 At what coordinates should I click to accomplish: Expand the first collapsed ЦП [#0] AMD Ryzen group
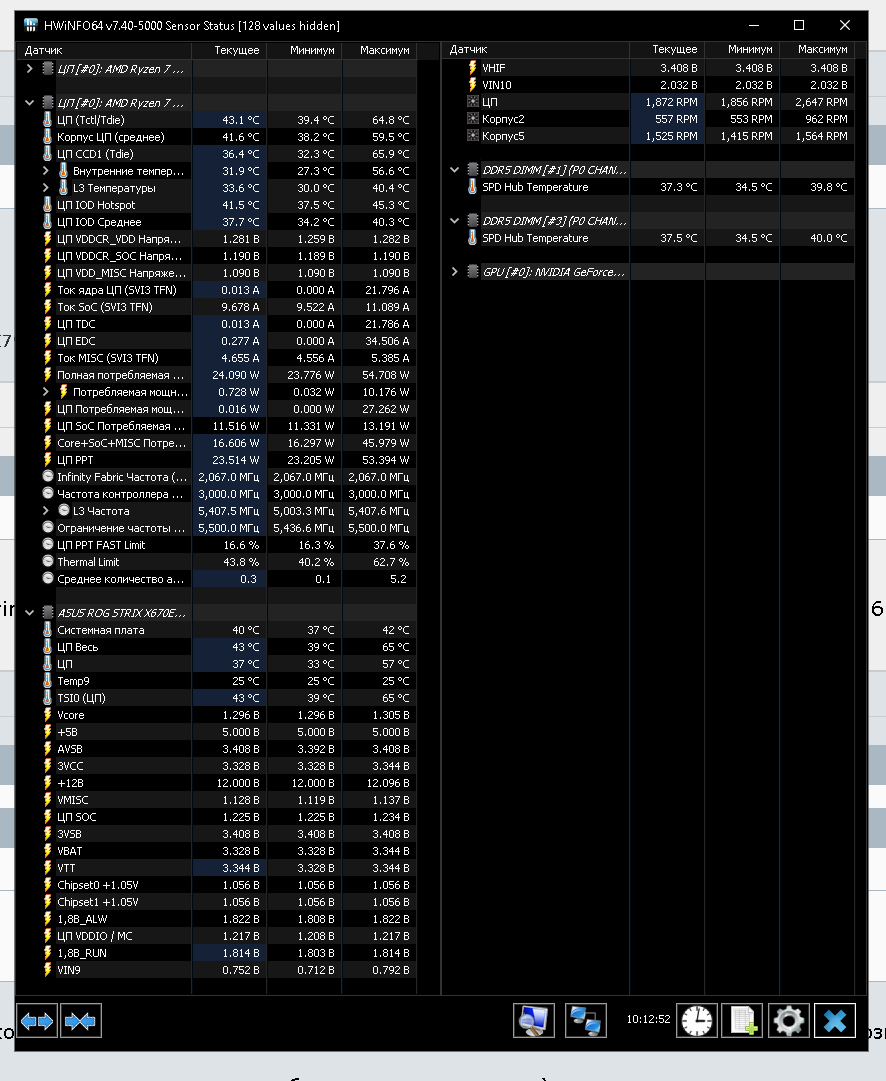click(x=29, y=68)
